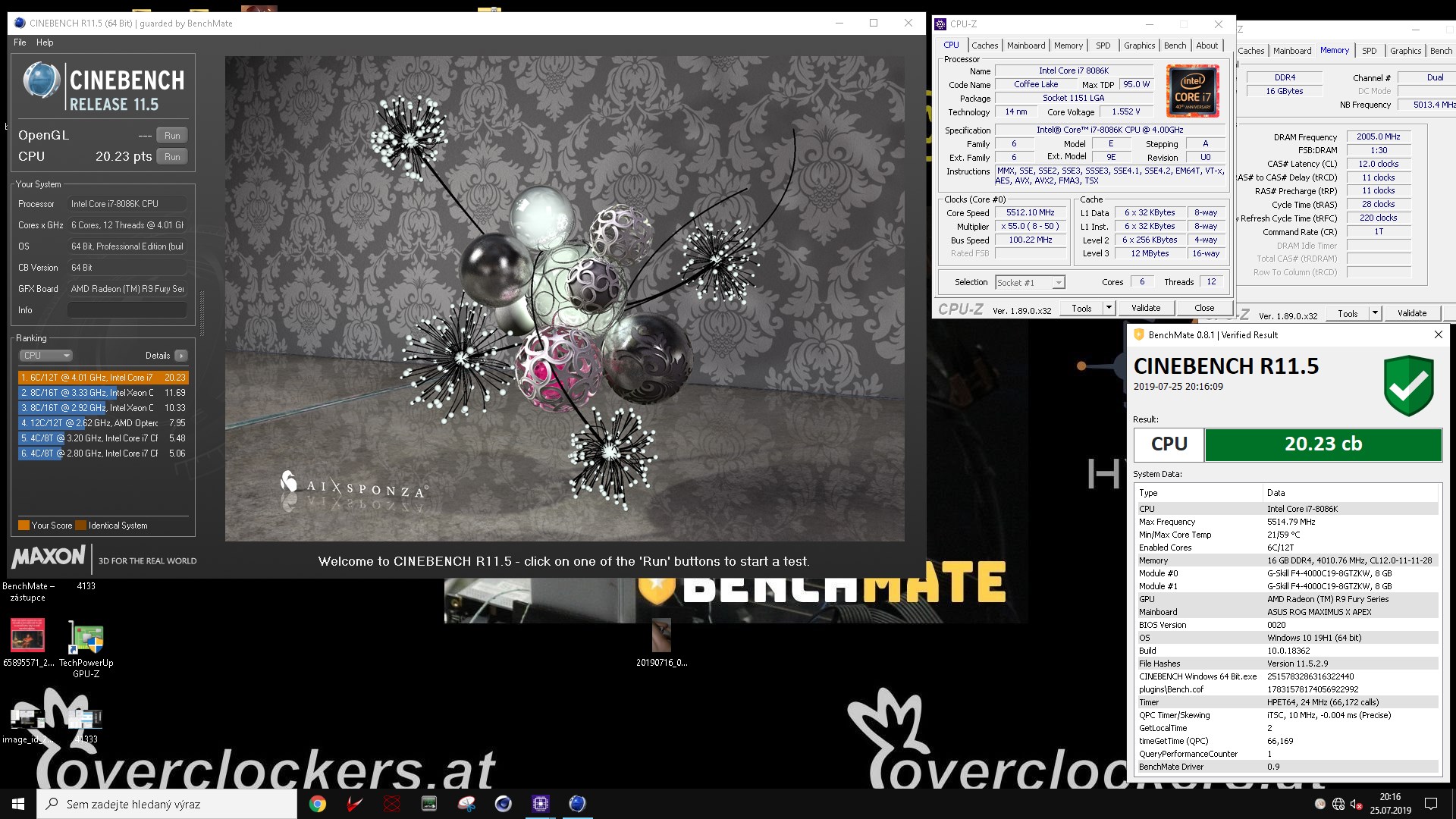Open the Windows Start menu

[18, 804]
